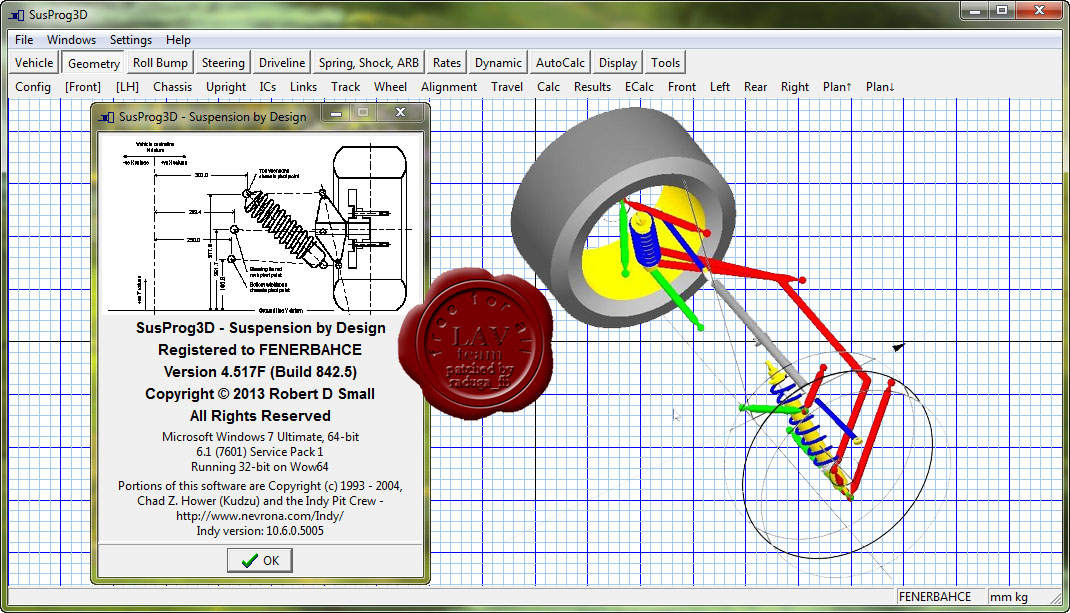Open the Results item
Viewport: 1070px width, 613px height.
coord(592,87)
